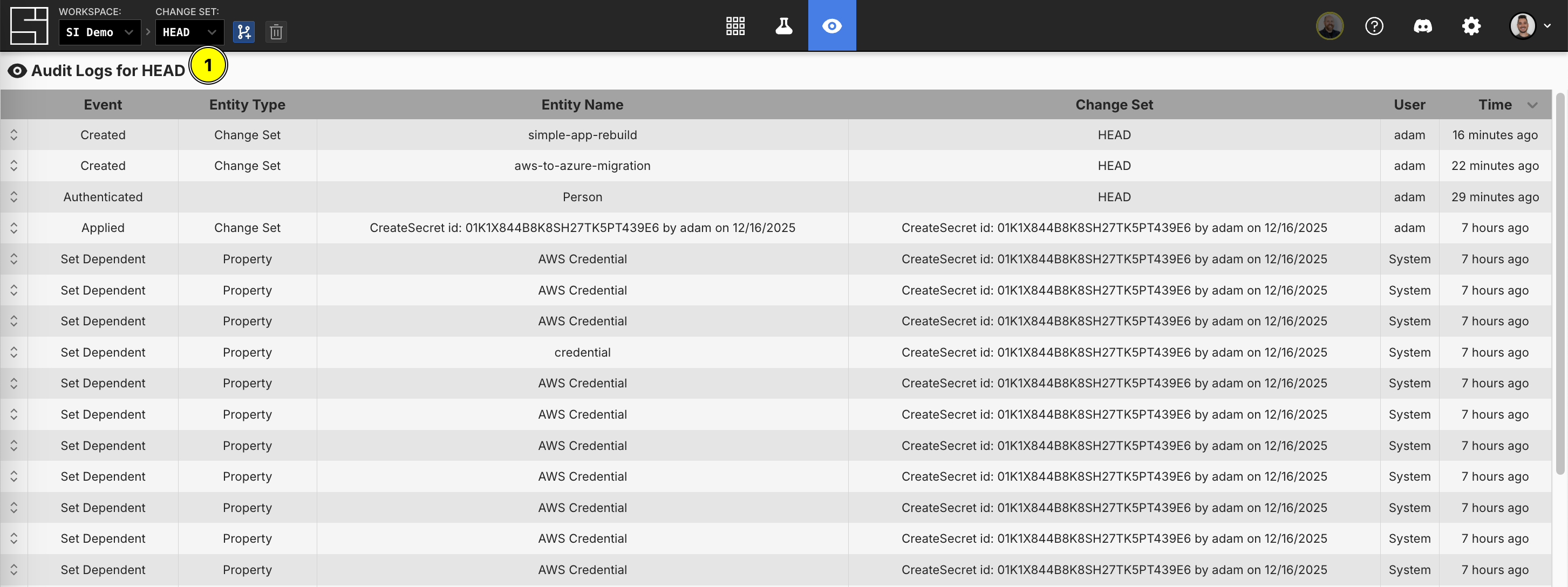Click the create change set branch icon
This screenshot has width=1568, height=587.
click(x=243, y=32)
